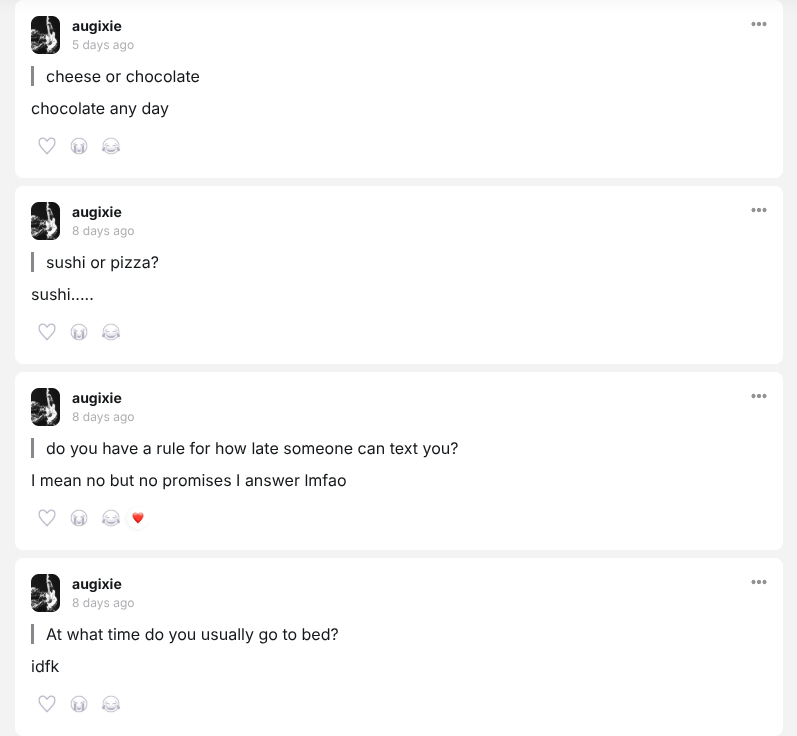The image size is (797, 736).
Task: Open the "5 days ago" timestamp link
Action: (103, 45)
